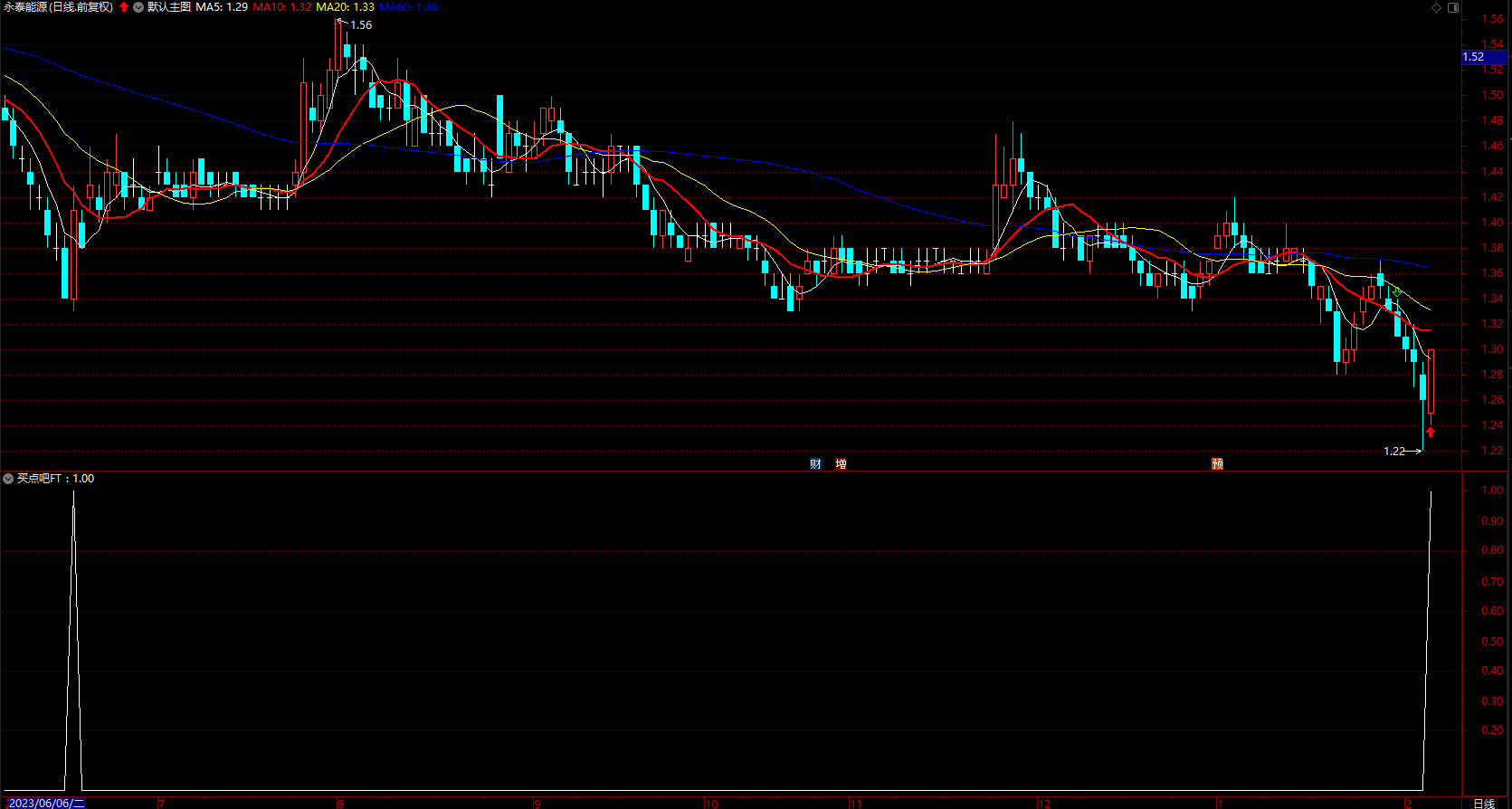The width and height of the screenshot is (1512, 809).
Task: Click the 默认主图 main chart label
Action: tap(169, 7)
